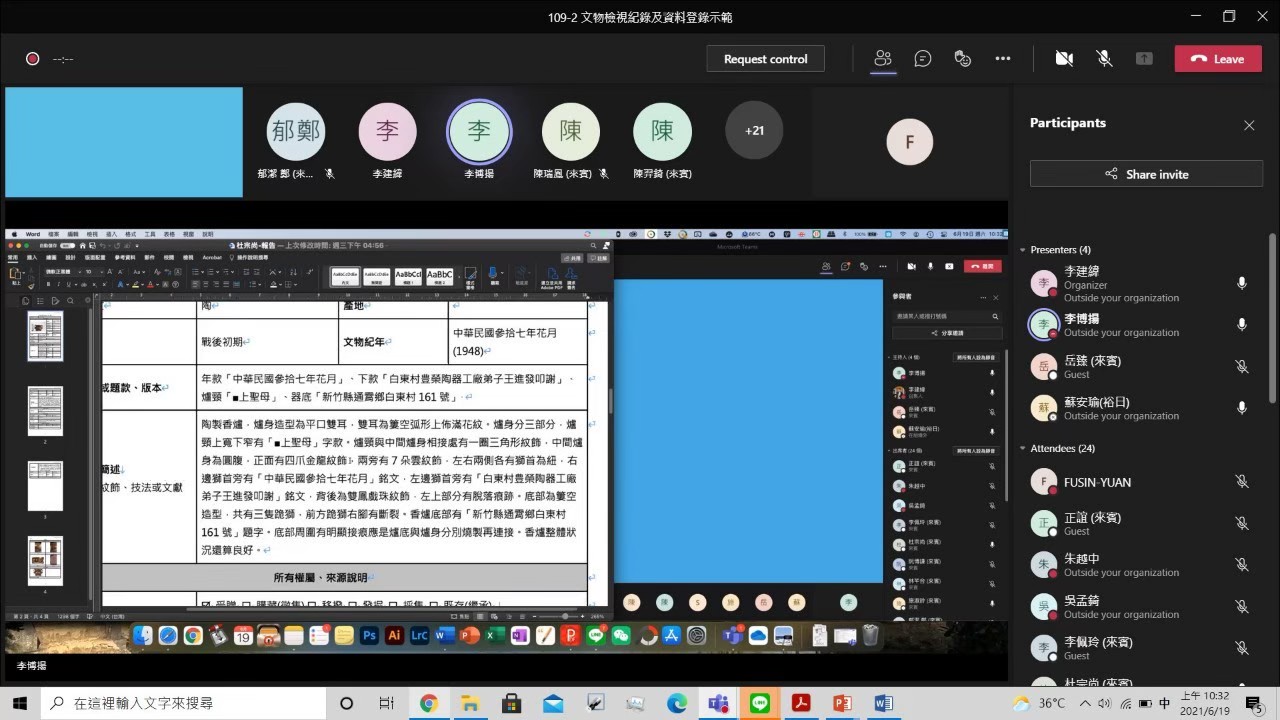Click the show participants icon
Image resolution: width=1280 pixels, height=720 pixels.
click(x=882, y=59)
